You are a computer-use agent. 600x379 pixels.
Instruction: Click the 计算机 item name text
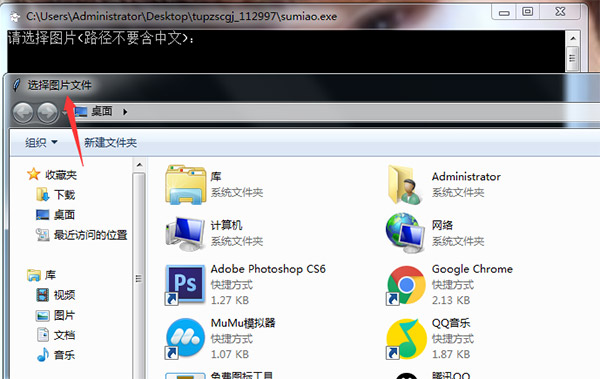click(x=226, y=225)
